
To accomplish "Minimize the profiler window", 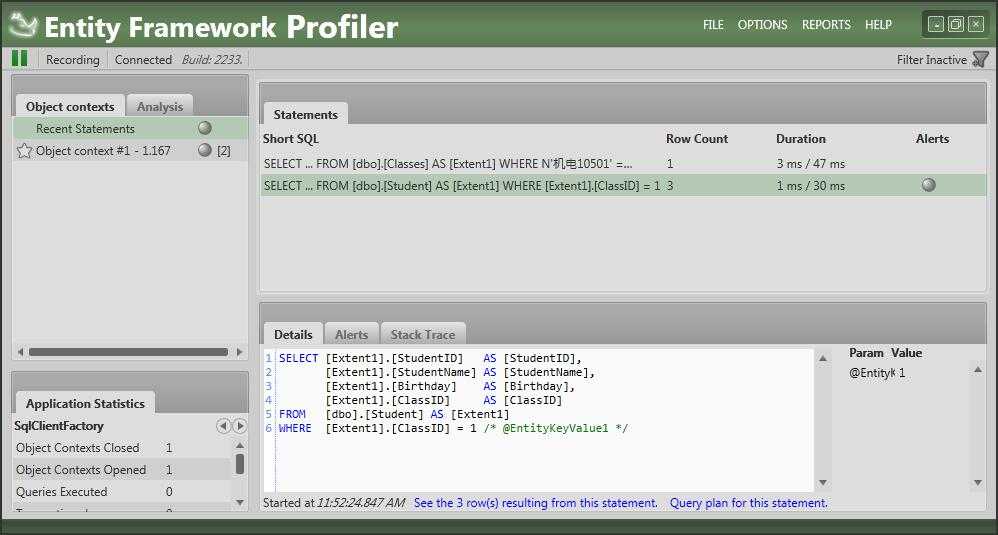I will (x=936, y=24).
